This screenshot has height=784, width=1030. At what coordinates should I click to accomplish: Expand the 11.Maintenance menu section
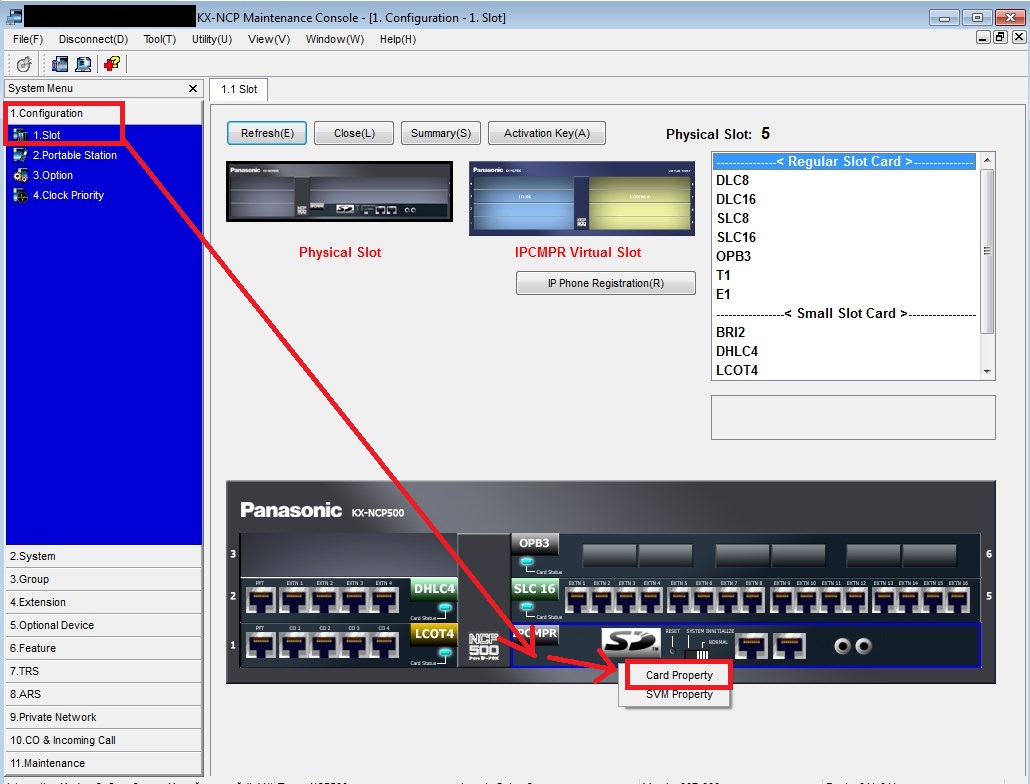pos(103,763)
